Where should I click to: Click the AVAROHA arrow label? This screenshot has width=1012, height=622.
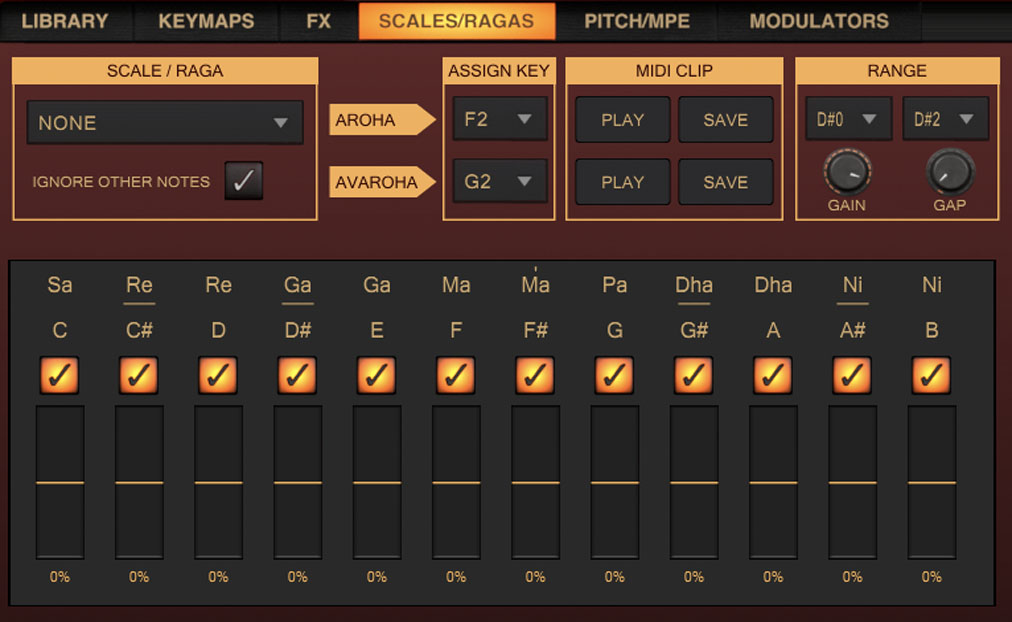tap(382, 182)
